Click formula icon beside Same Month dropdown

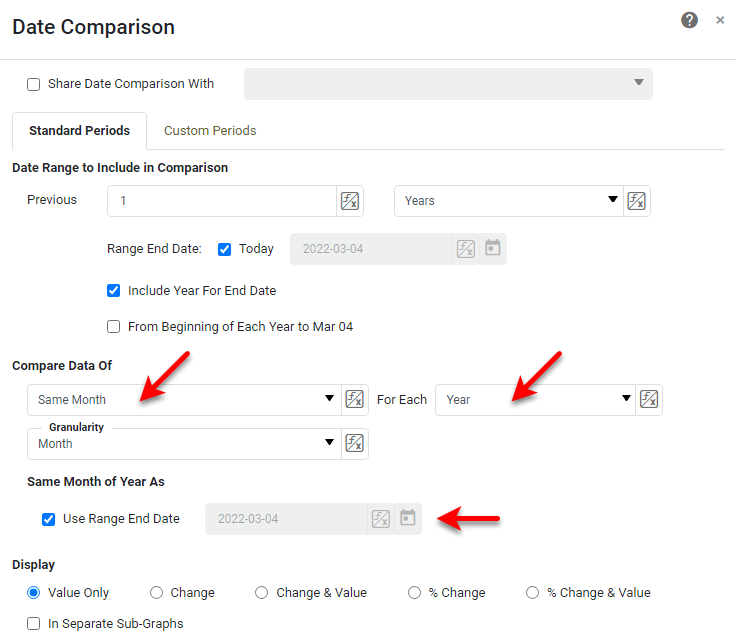pyautogui.click(x=355, y=400)
